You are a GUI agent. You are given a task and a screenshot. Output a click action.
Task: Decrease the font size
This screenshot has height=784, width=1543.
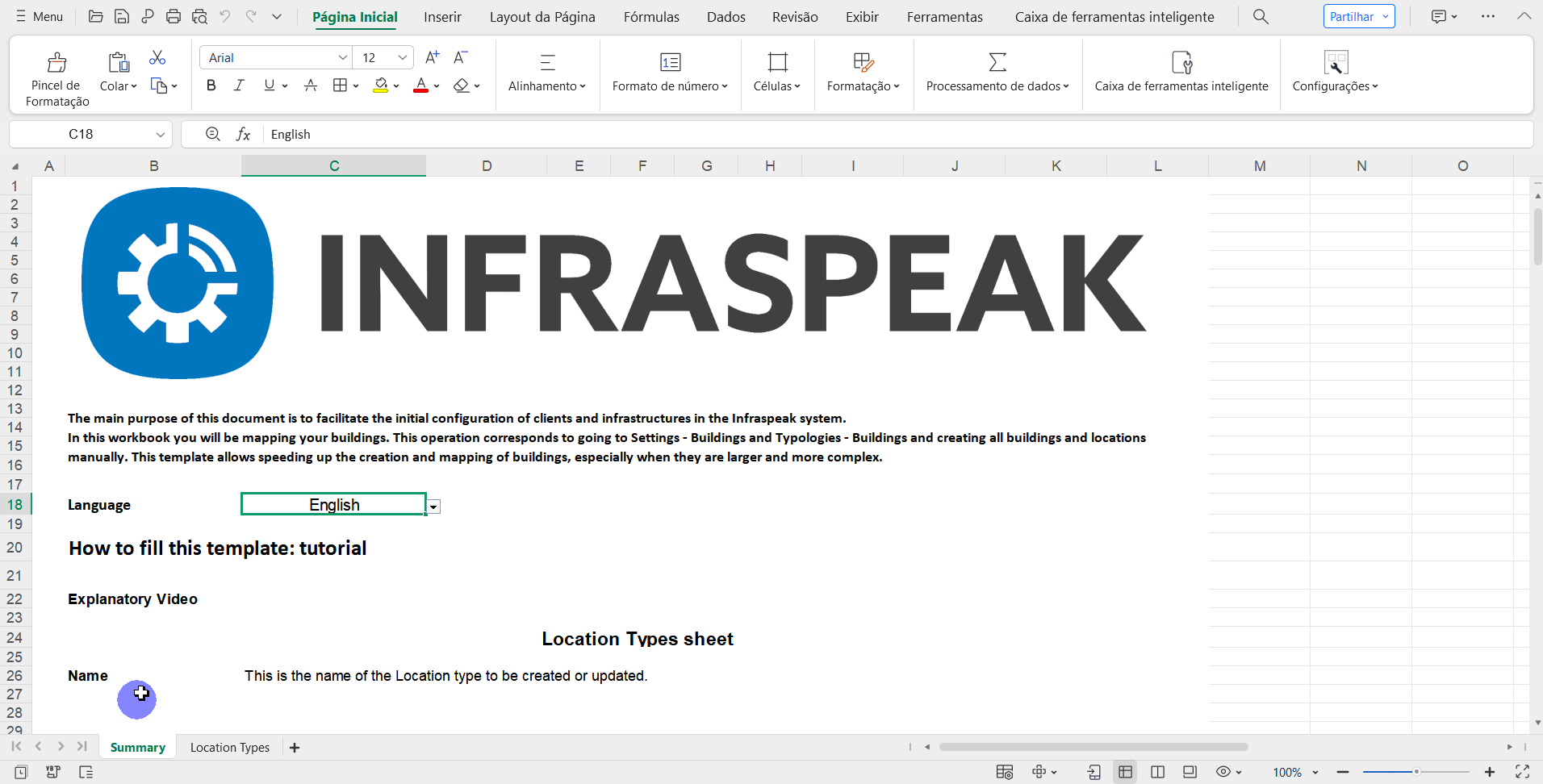pos(461,57)
